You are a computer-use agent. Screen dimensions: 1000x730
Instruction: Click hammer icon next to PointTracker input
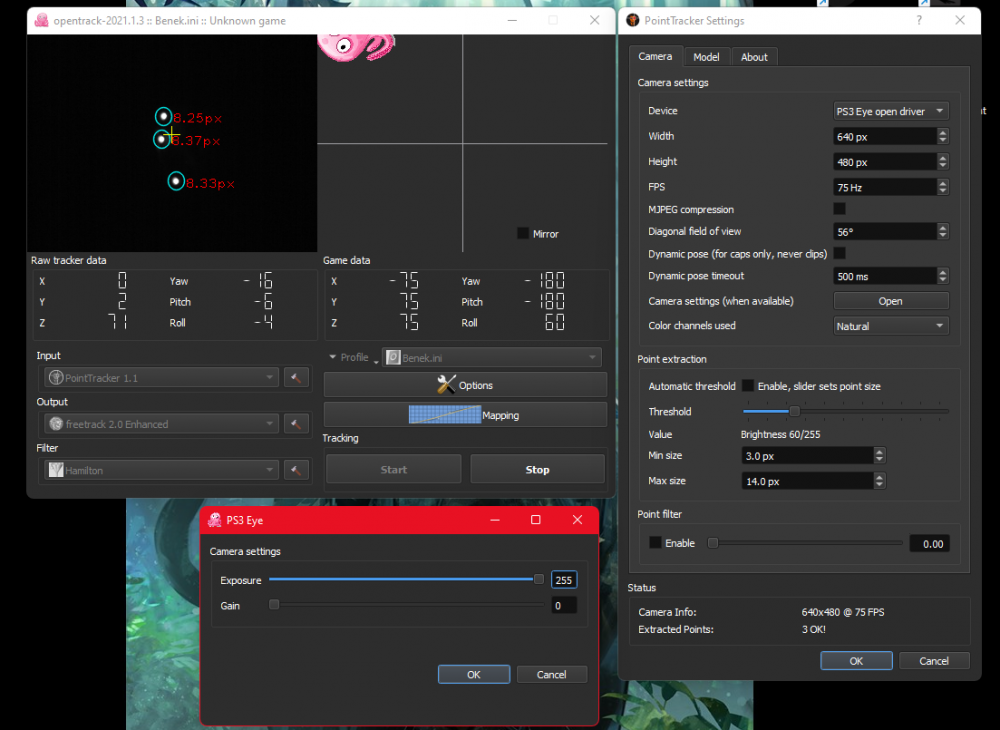pos(296,377)
